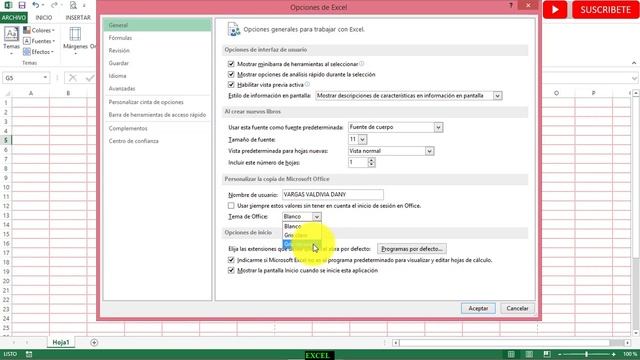Increase number of sheets with spinner

[x=371, y=160]
